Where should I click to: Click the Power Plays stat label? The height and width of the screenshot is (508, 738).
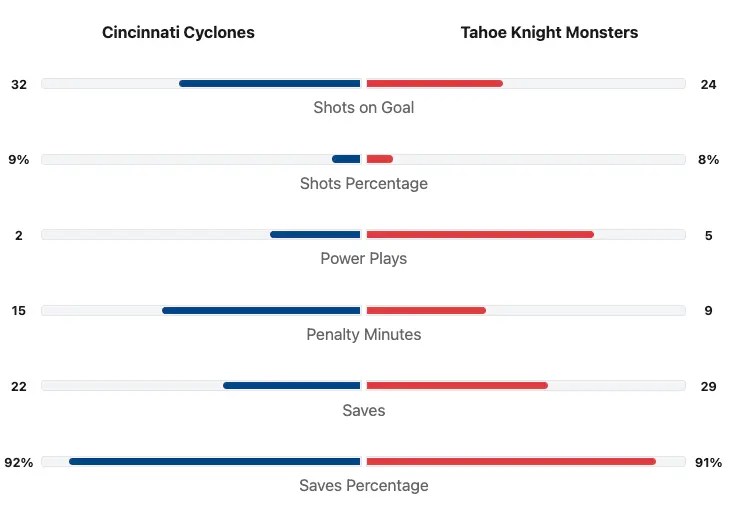363,258
